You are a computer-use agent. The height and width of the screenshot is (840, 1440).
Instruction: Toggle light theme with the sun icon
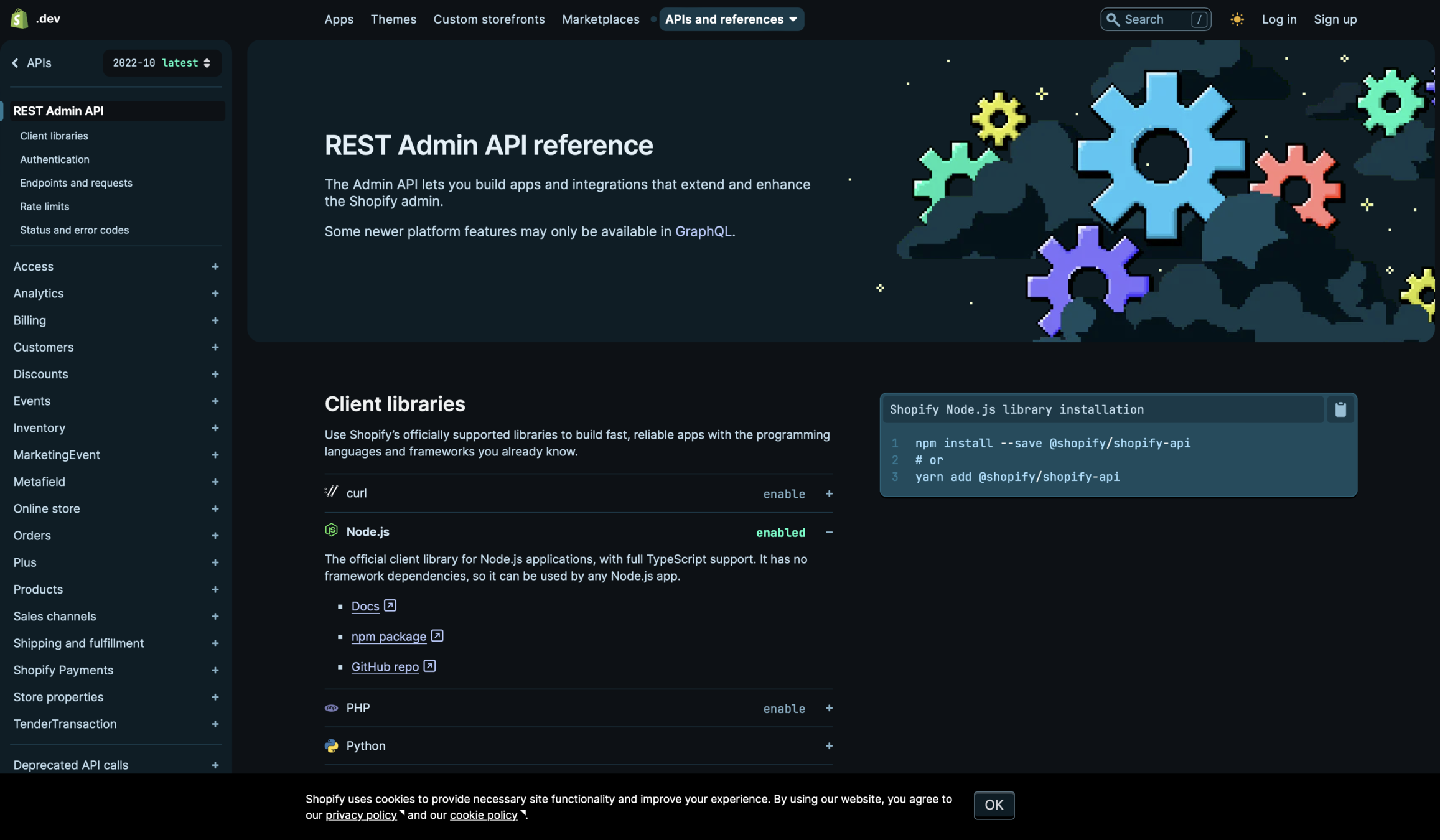click(1237, 19)
